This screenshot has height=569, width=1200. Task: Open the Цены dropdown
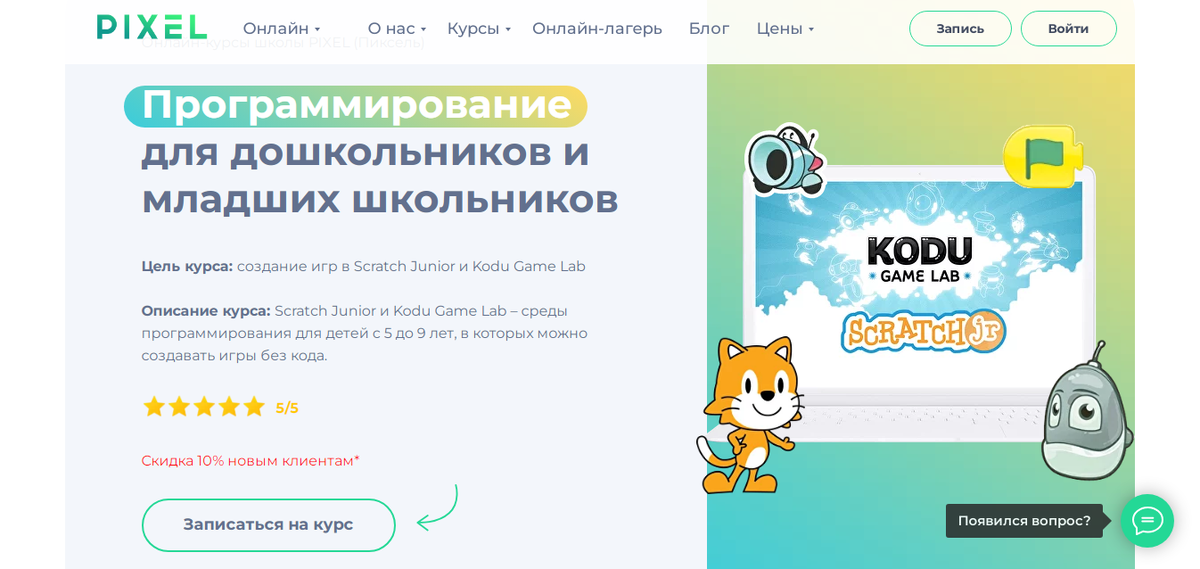pos(785,29)
